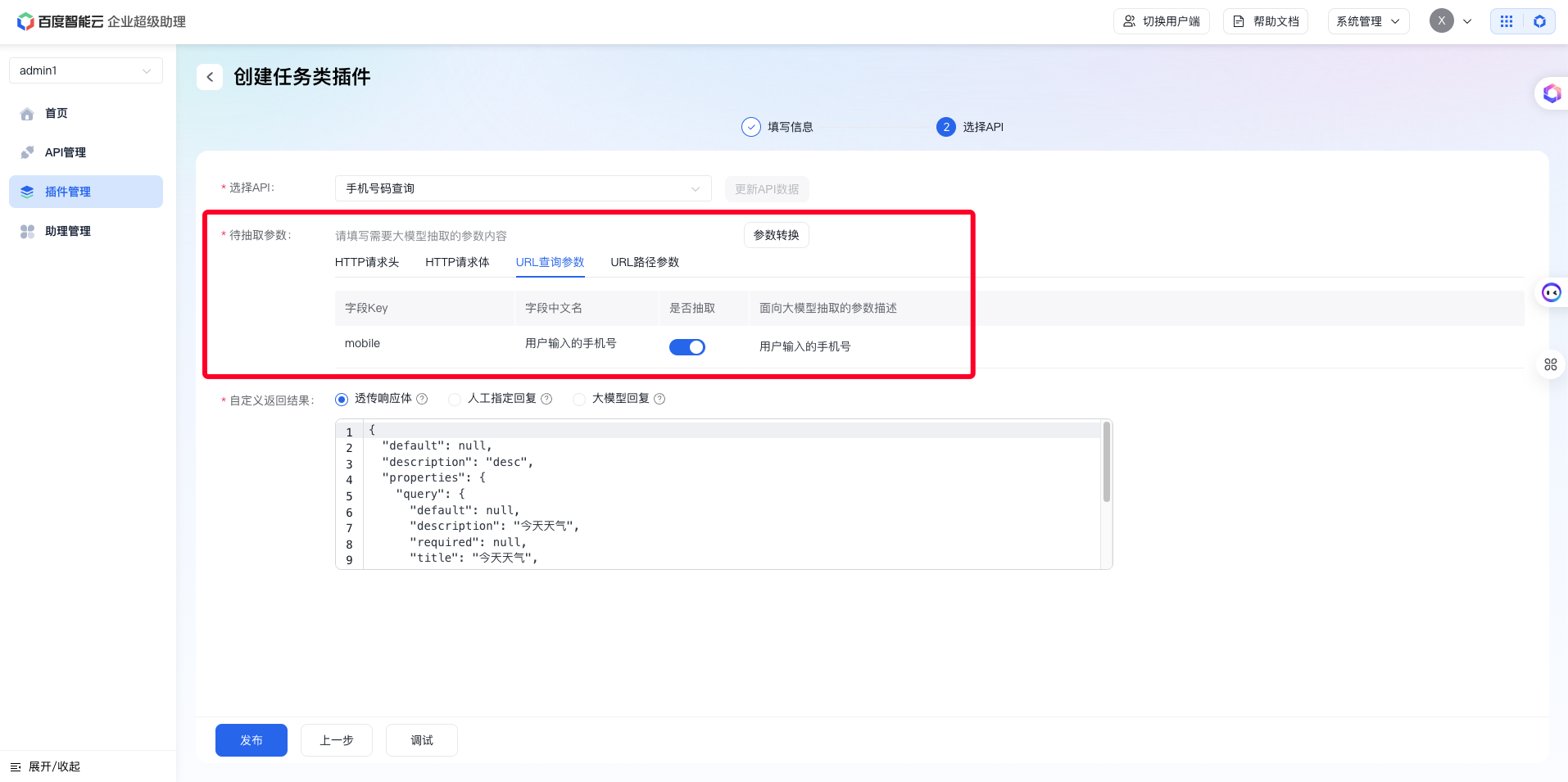Open the 选择API dropdown 手机号码查询
Viewport: 1568px width, 782px height.
523,188
